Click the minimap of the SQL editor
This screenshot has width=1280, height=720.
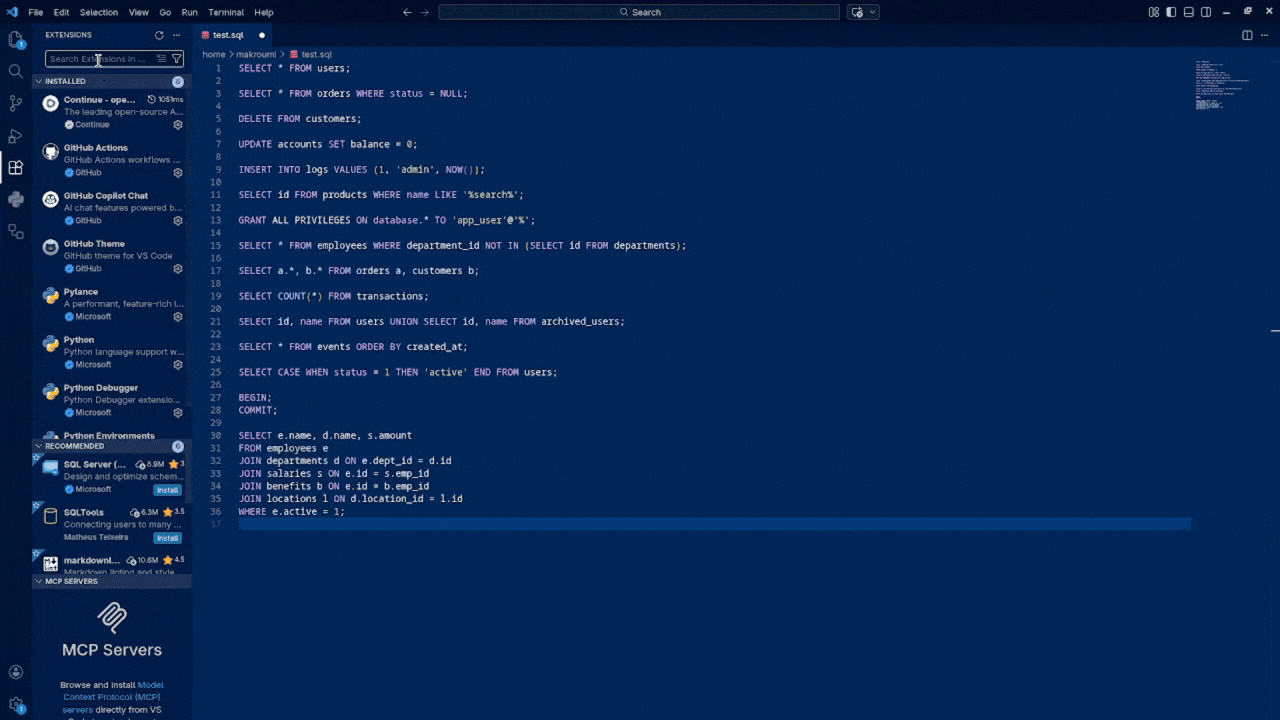[1215, 85]
